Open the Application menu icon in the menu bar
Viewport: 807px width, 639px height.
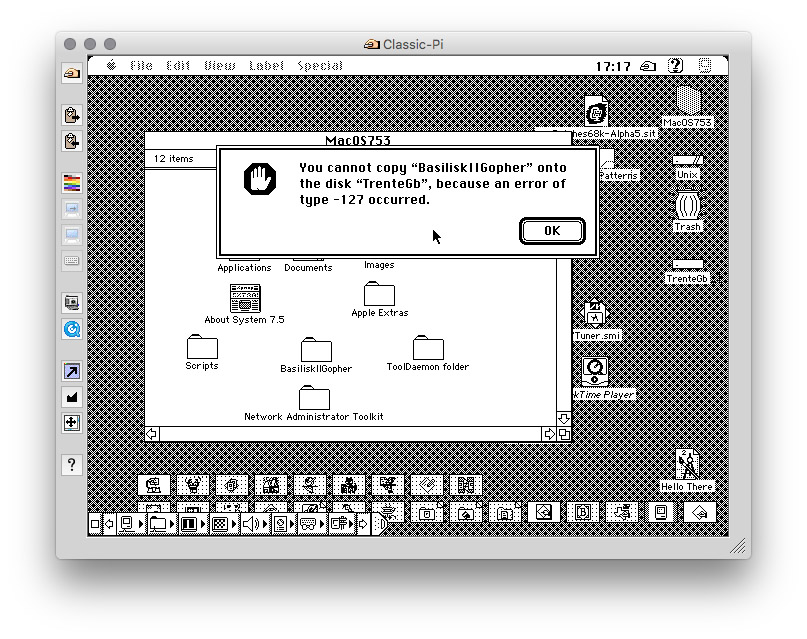(x=705, y=65)
